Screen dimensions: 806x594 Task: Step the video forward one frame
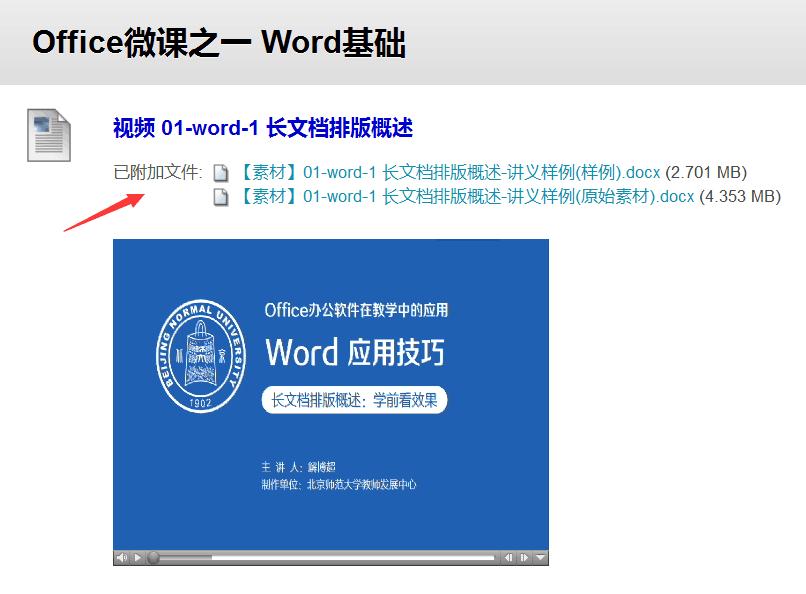coord(525,558)
